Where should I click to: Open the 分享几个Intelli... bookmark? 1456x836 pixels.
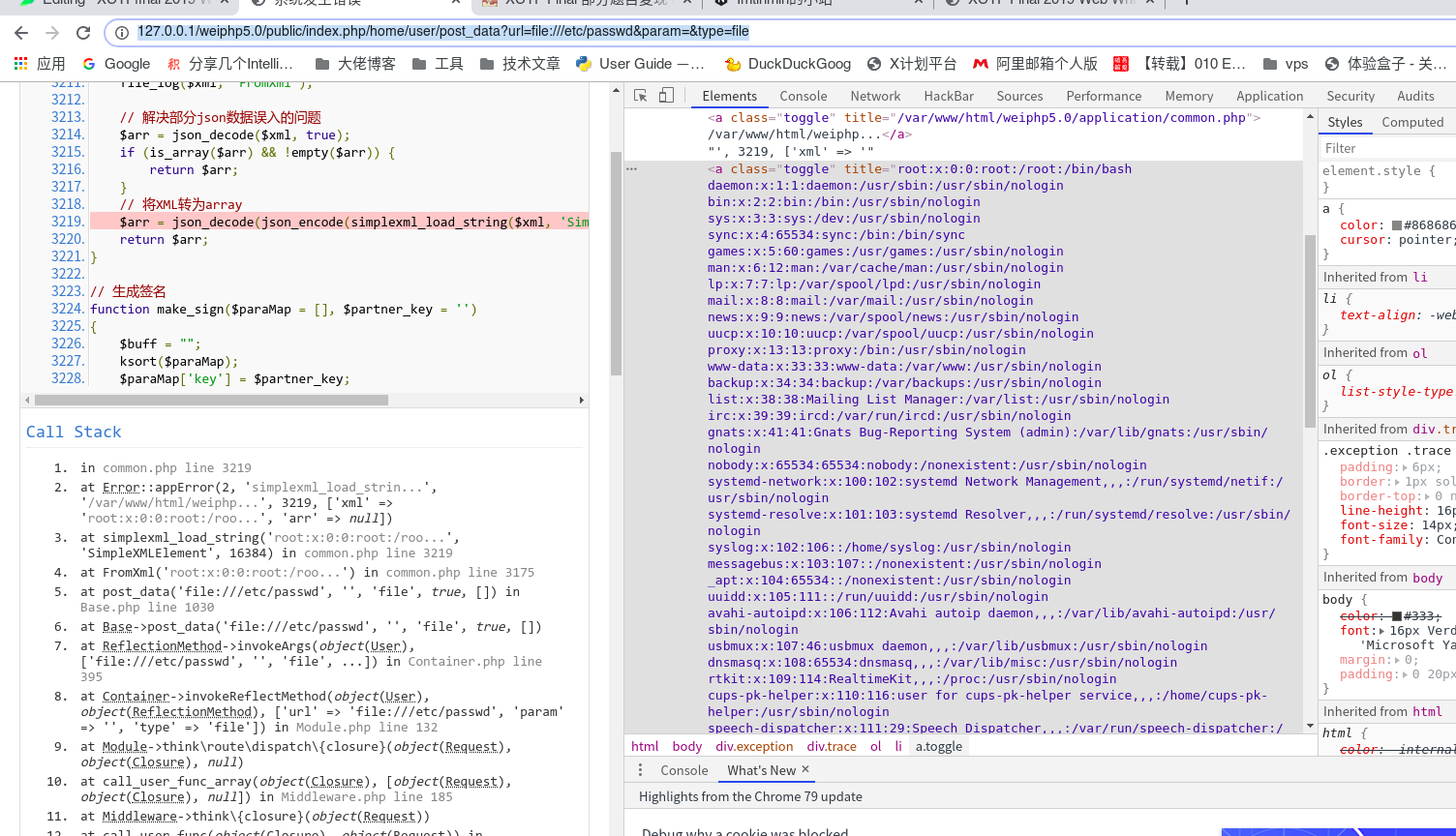coord(230,64)
